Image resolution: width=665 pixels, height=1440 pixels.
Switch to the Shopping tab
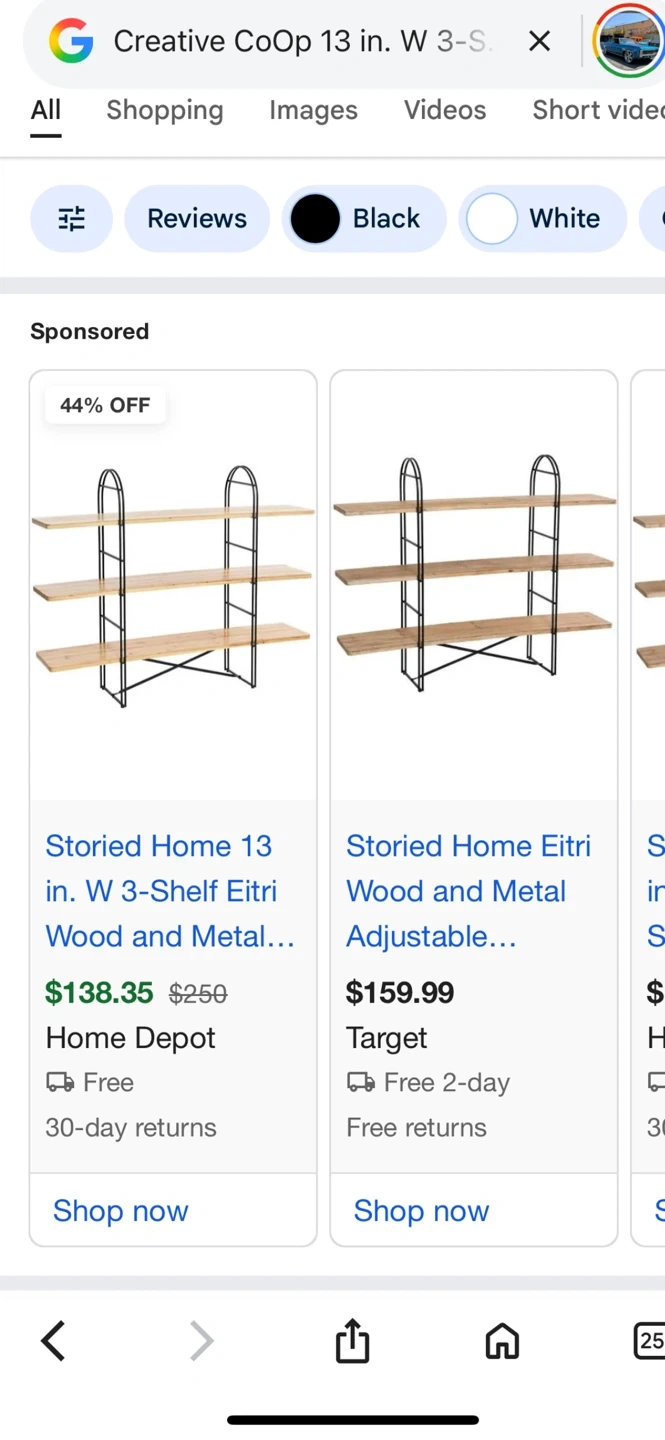point(165,110)
